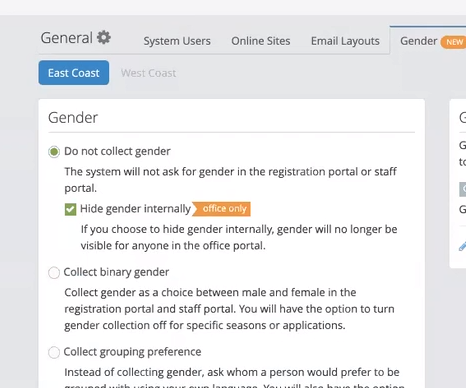Uncheck Hide gender internally checkbox
The image size is (466, 388).
70,210
